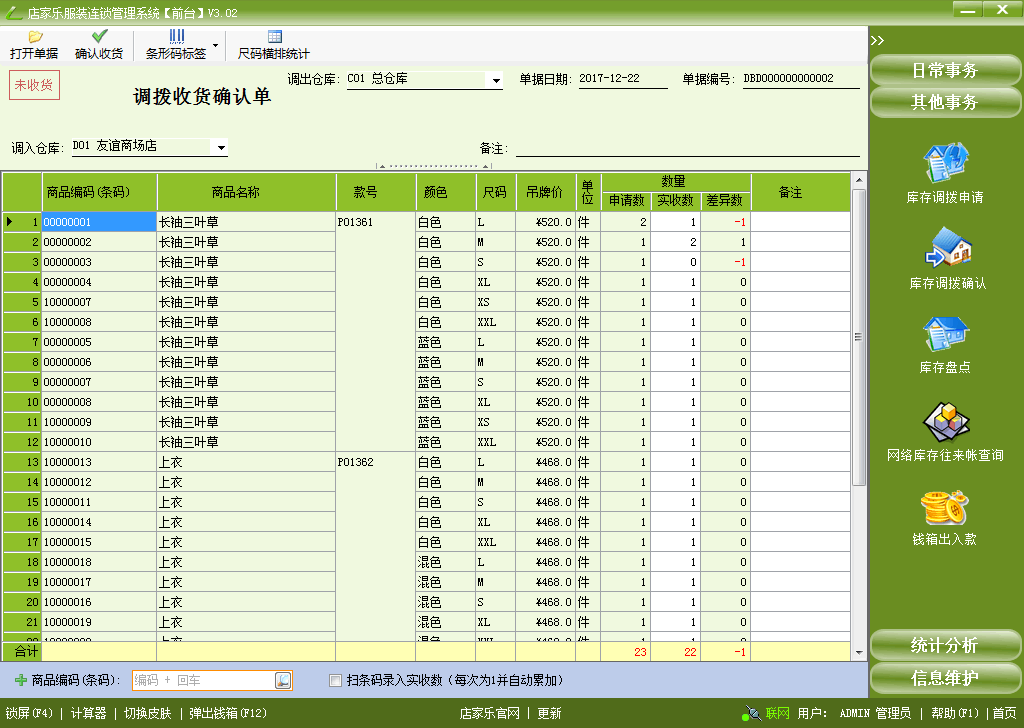
Task: Open 其他事务 sidebar section
Action: pyautogui.click(x=945, y=102)
